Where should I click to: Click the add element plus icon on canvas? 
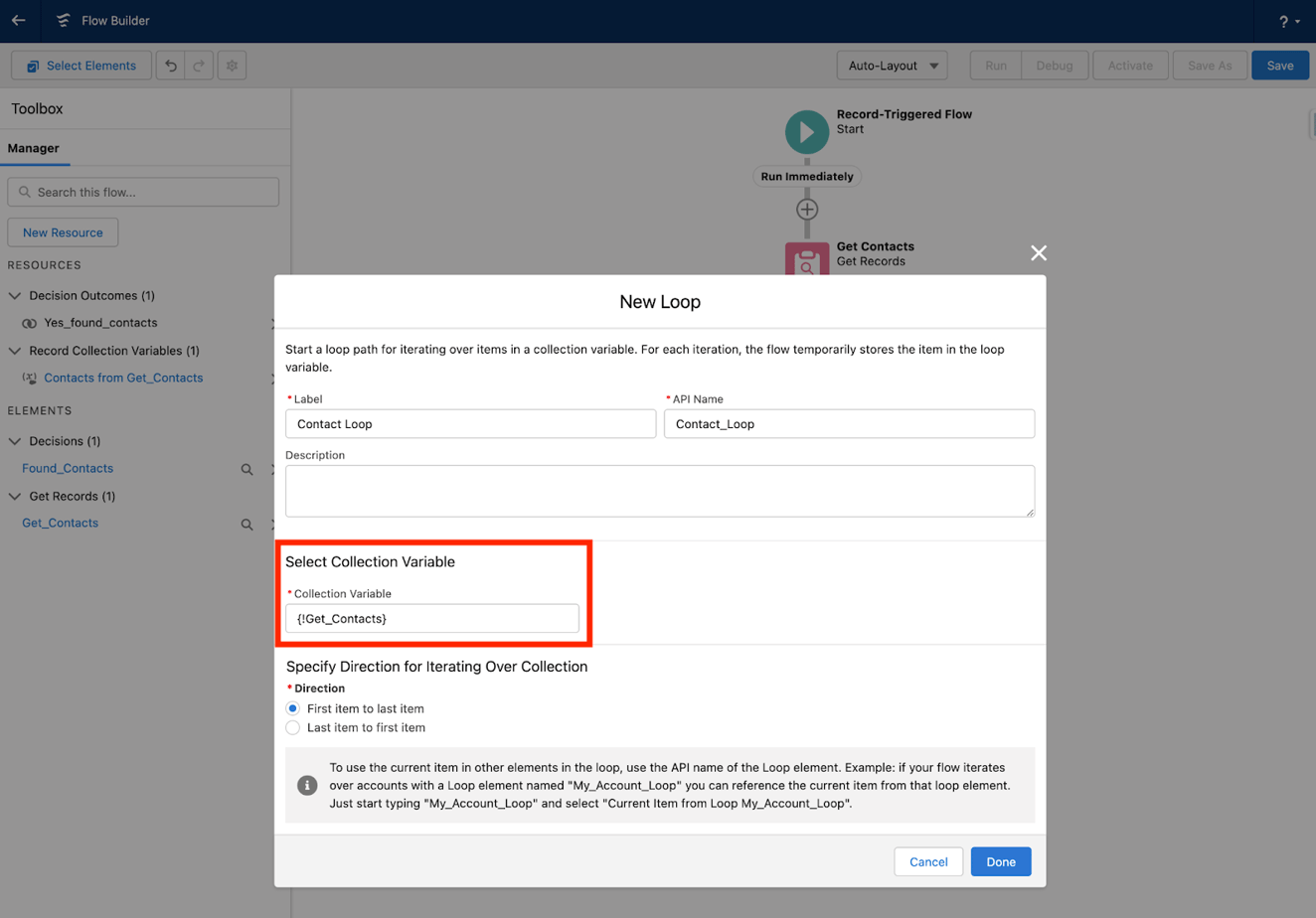click(x=806, y=209)
